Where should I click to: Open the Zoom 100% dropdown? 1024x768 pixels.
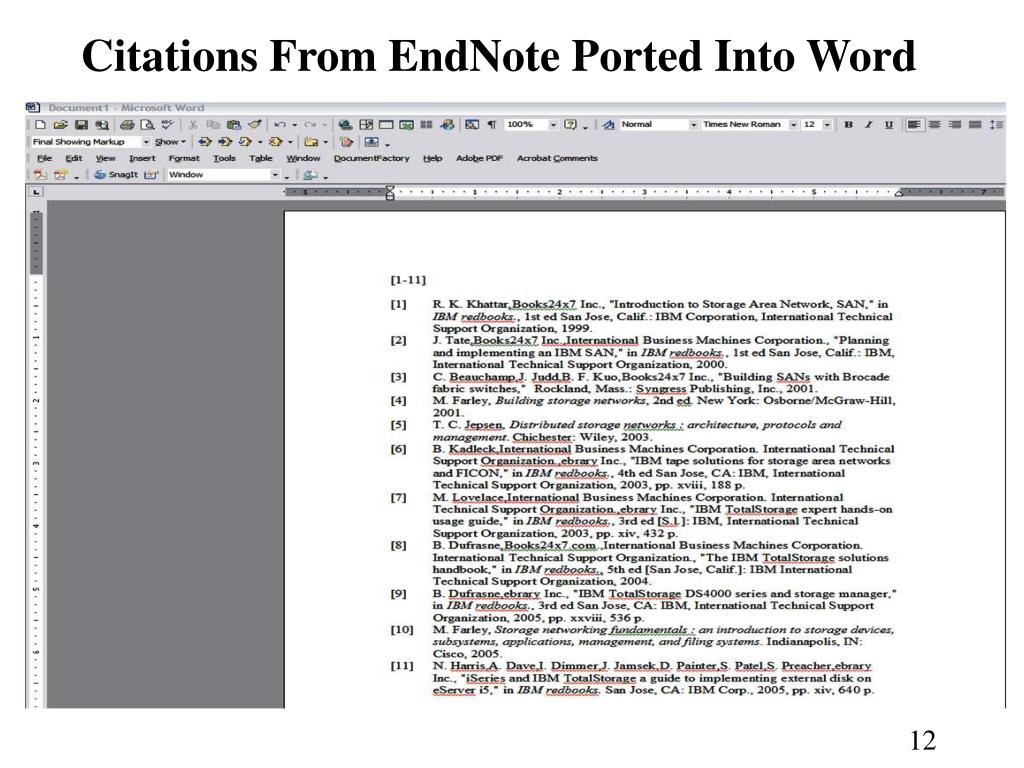click(x=553, y=125)
